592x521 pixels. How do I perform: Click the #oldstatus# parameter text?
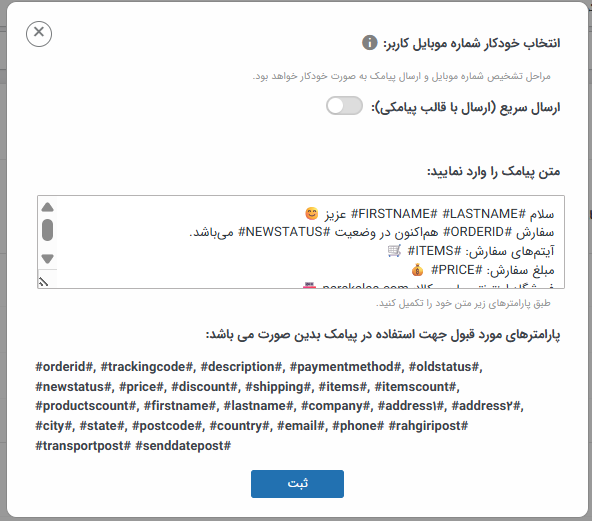(444, 367)
